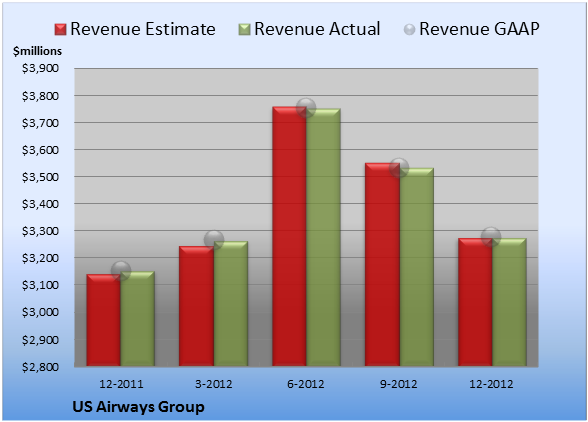This screenshot has height=422, width=588.
Task: Click the '$3,800' y-axis value
Action: point(40,96)
